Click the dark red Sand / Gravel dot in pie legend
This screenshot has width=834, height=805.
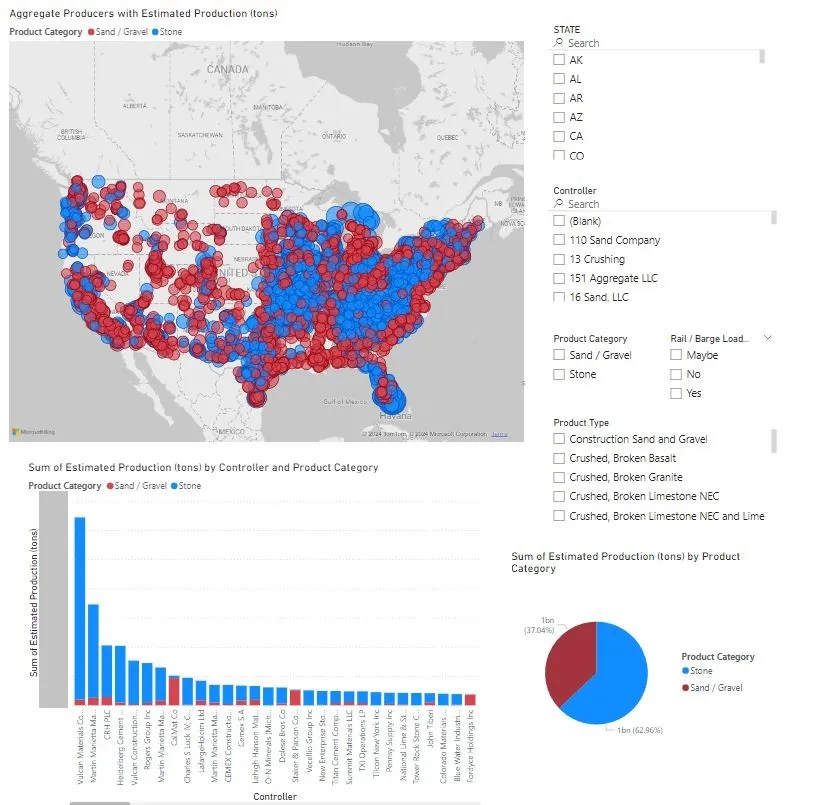686,688
